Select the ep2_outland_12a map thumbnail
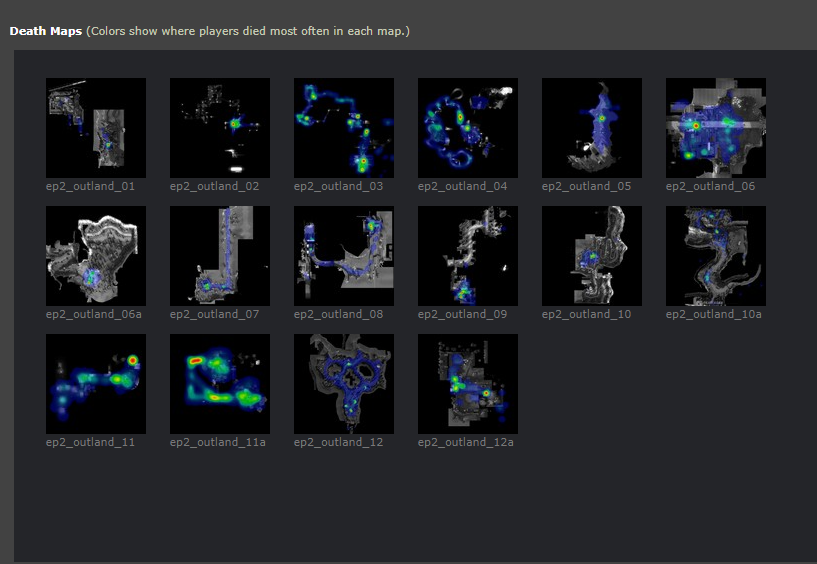Viewport: 817px width, 564px height. [x=468, y=384]
